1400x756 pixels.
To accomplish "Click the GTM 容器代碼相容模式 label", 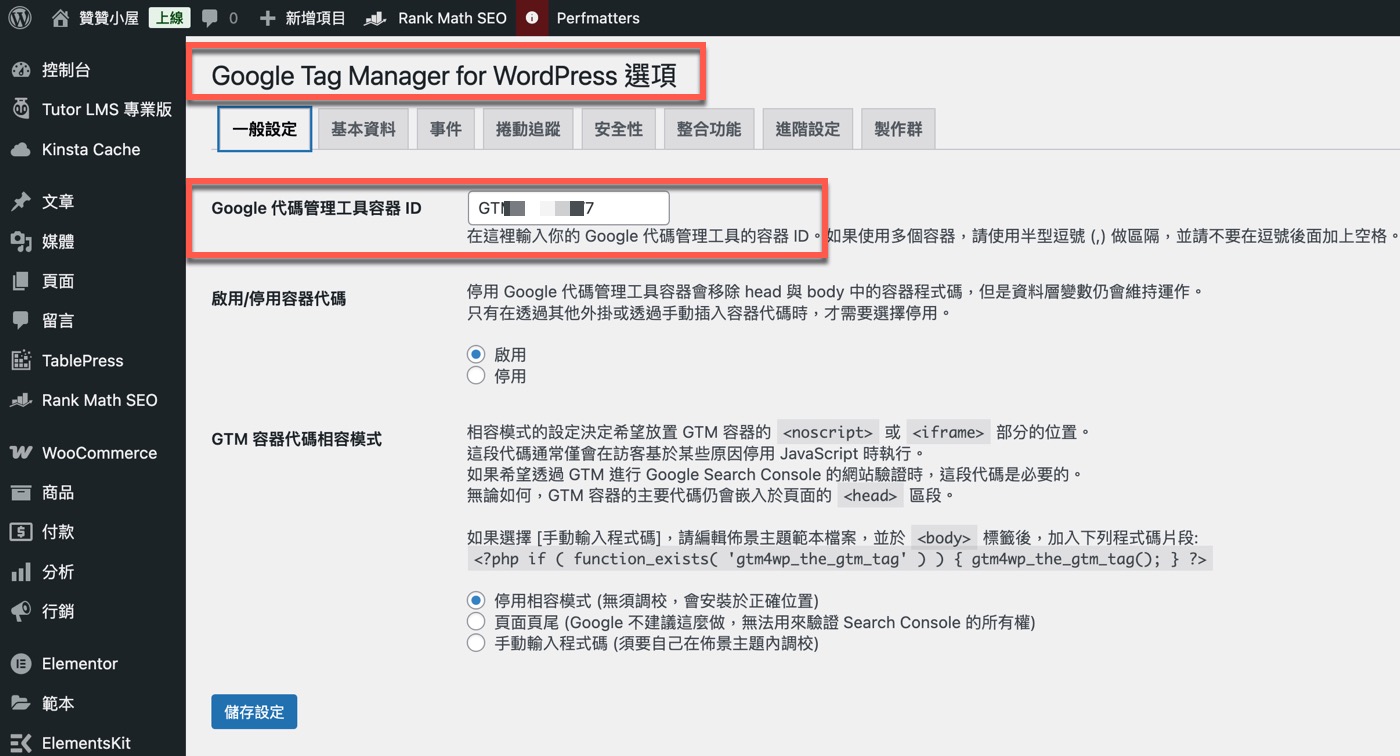I will 297,439.
